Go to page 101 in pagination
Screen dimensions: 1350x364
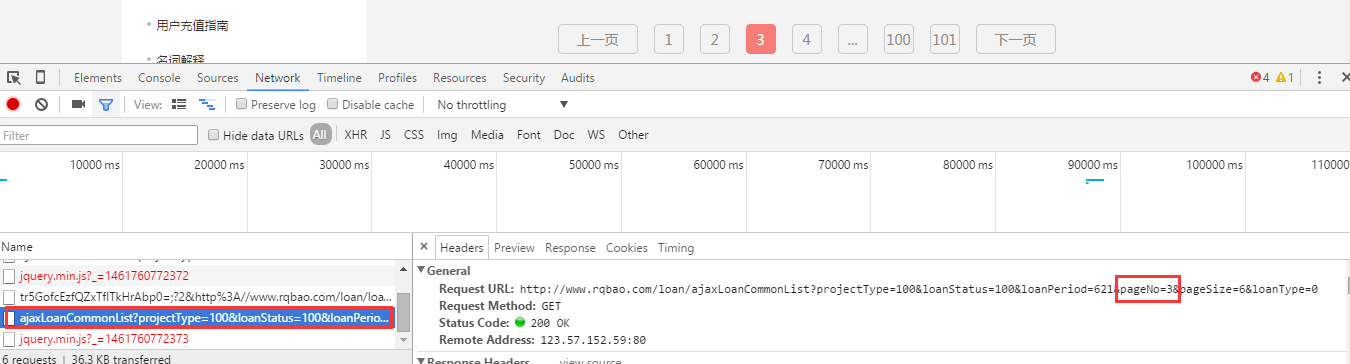(944, 40)
